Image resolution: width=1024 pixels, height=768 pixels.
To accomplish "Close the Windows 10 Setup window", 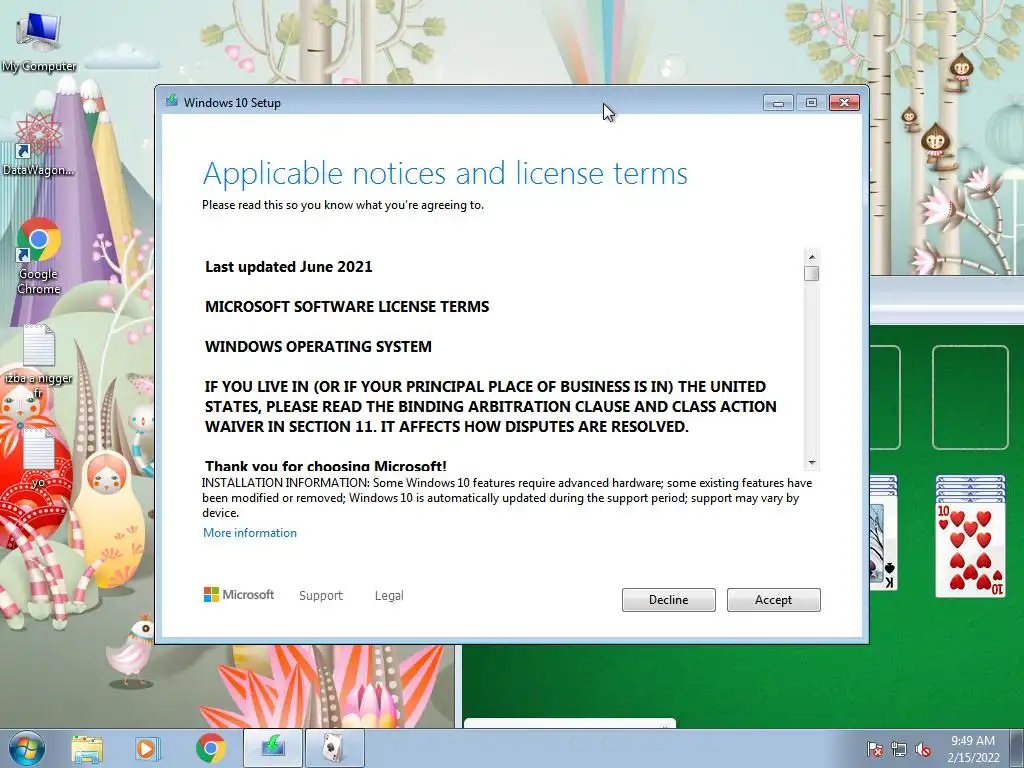I will (x=844, y=103).
